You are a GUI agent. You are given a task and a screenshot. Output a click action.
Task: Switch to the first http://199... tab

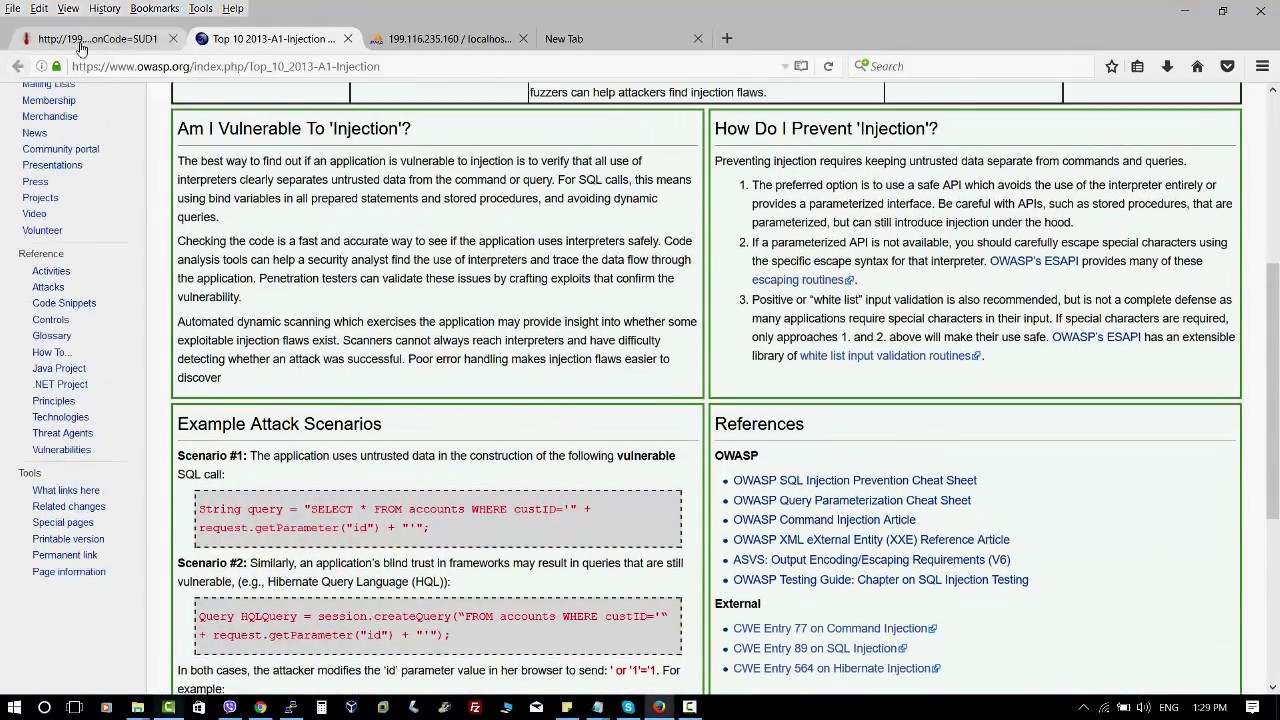tap(97, 38)
